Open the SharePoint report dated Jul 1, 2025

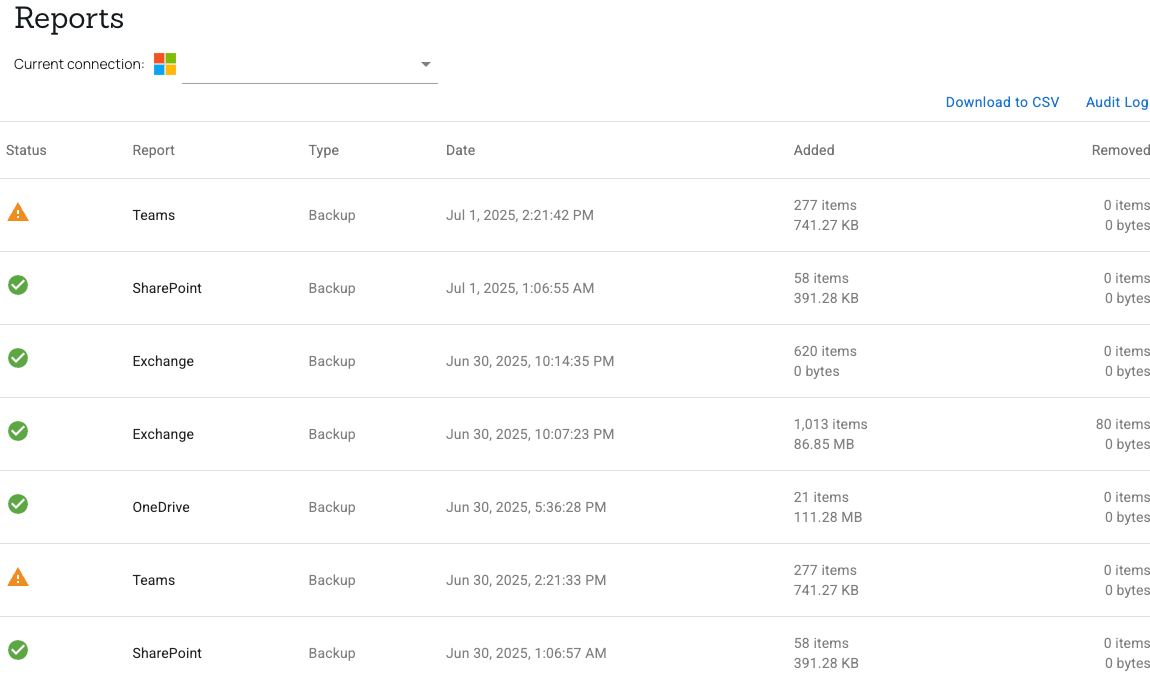166,288
